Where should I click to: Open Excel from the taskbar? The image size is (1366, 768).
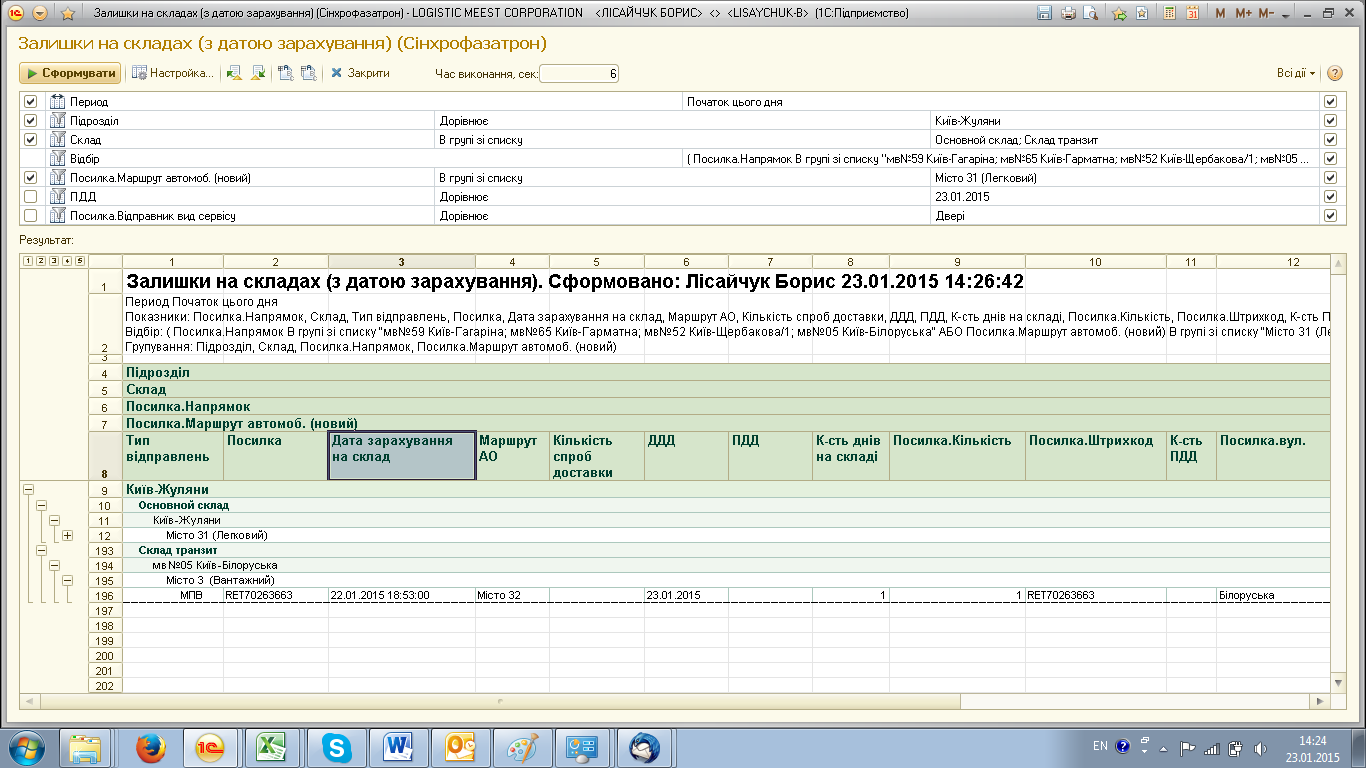[x=271, y=747]
